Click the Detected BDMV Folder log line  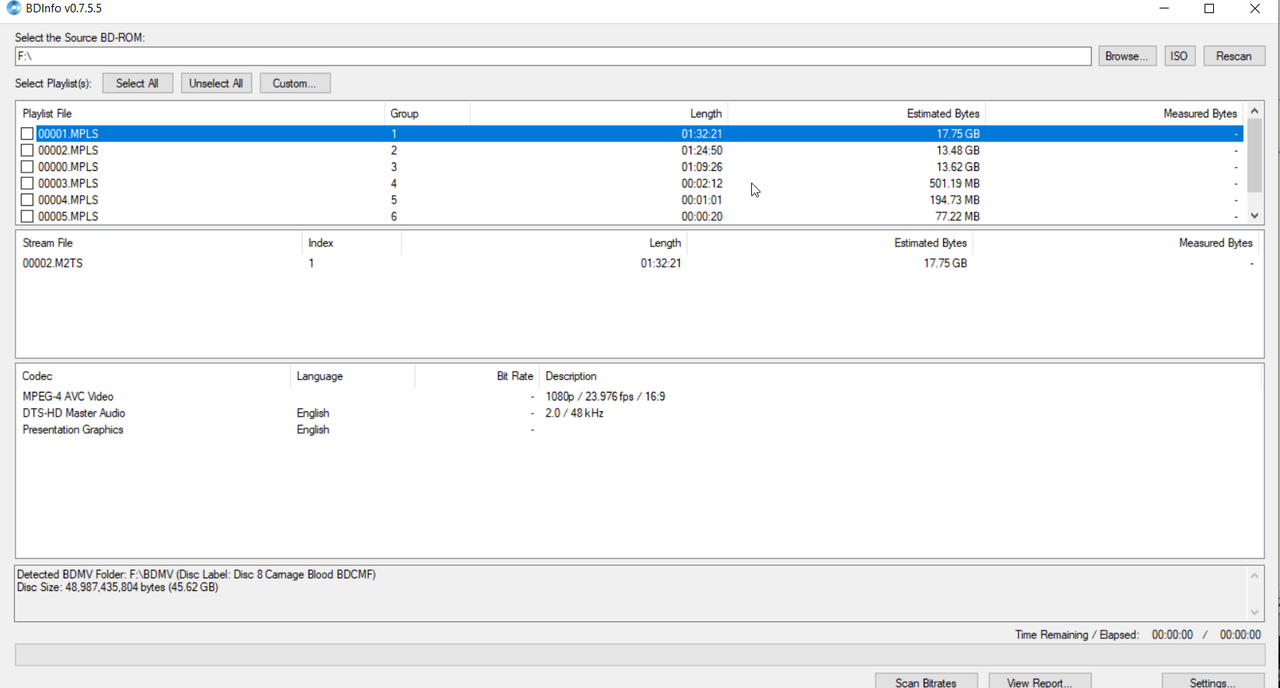(196, 575)
